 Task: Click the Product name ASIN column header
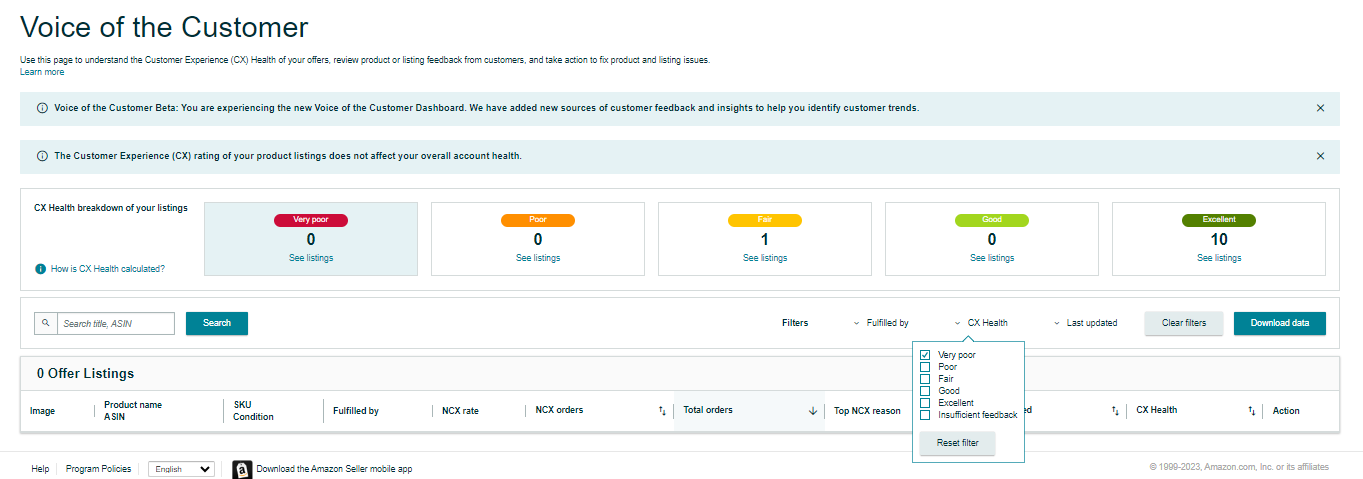pyautogui.click(x=133, y=411)
